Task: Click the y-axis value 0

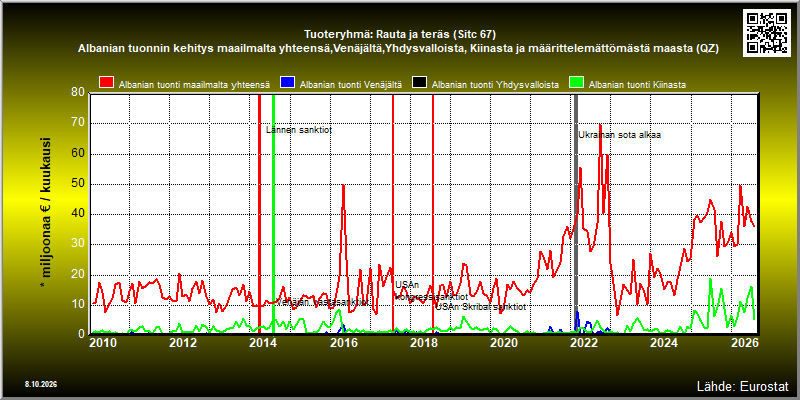Action: point(81,334)
